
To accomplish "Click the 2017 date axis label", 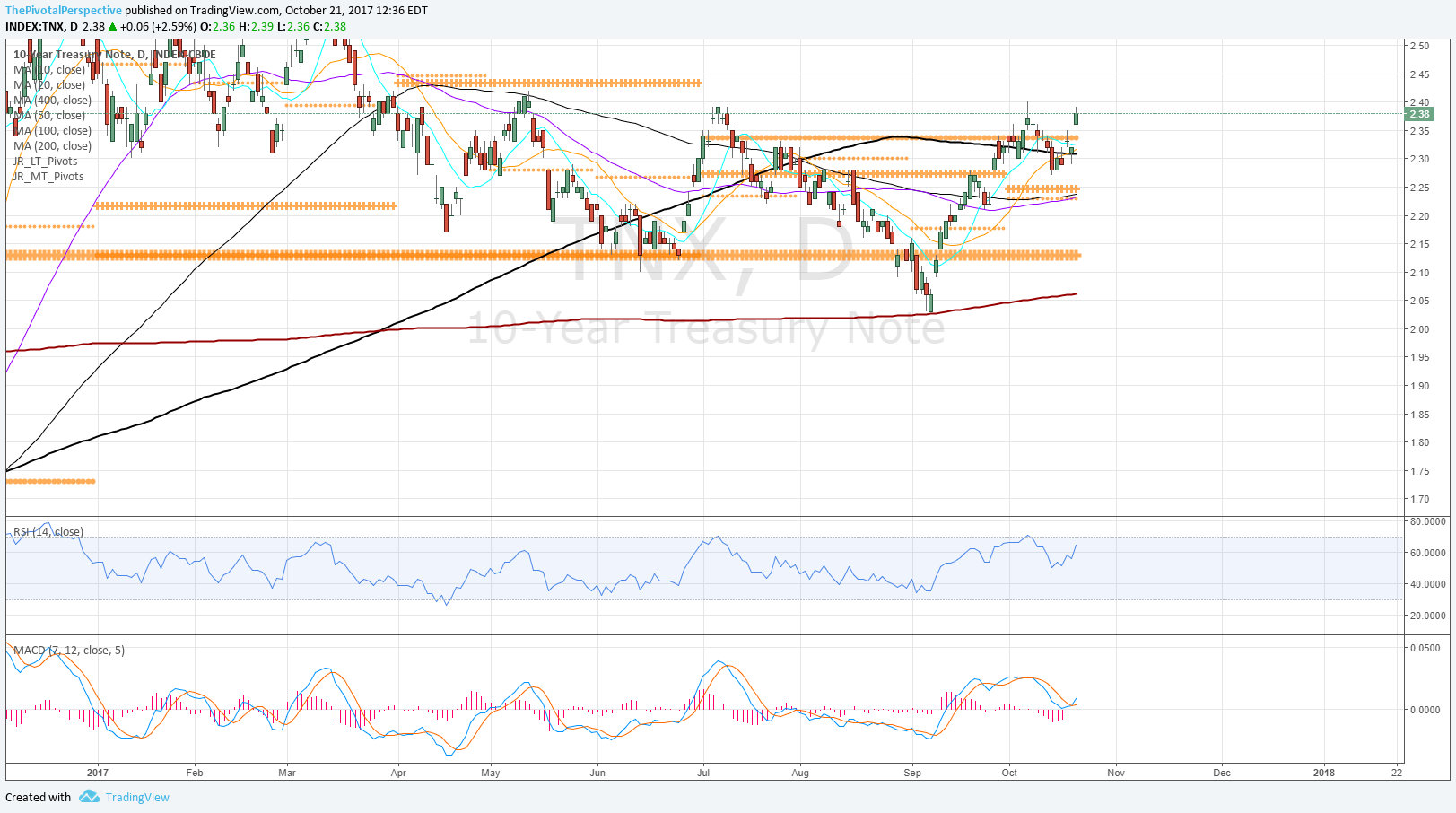I will click(98, 773).
